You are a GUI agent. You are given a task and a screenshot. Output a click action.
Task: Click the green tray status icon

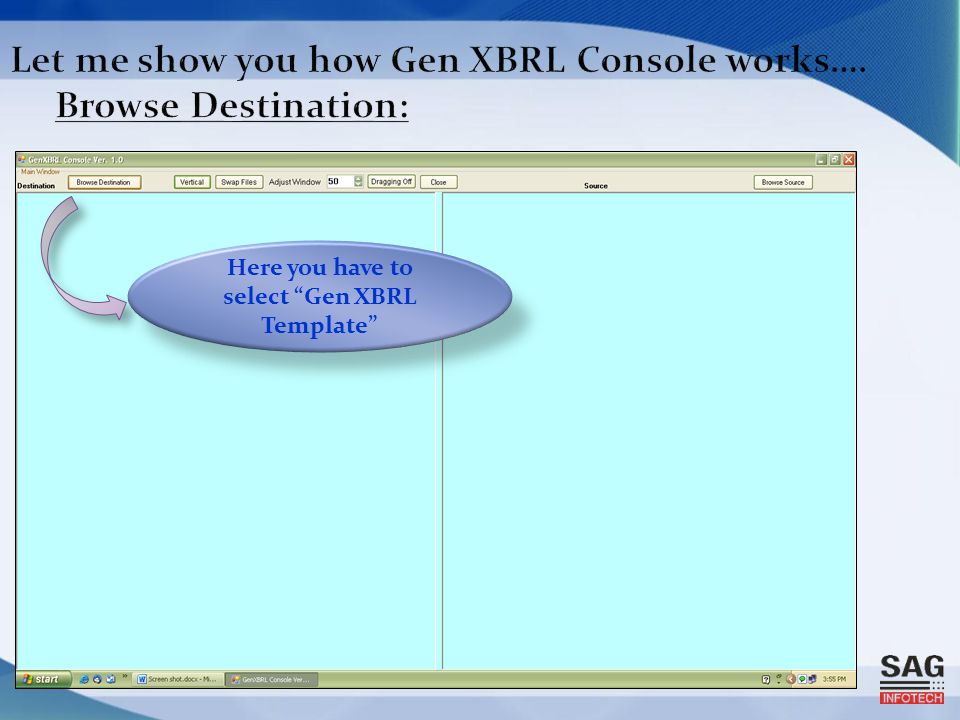coord(801,679)
